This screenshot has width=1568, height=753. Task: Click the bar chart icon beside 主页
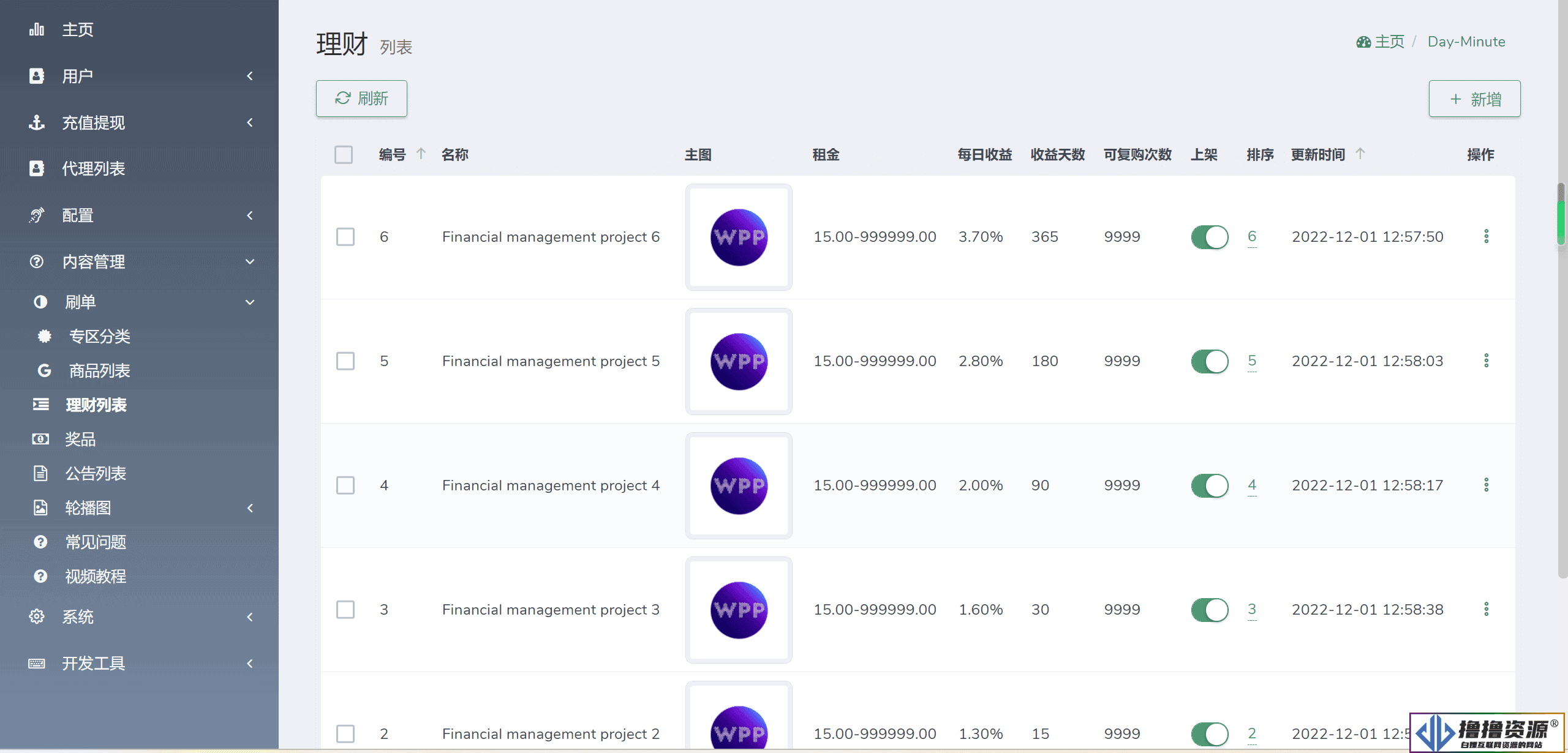tap(37, 29)
